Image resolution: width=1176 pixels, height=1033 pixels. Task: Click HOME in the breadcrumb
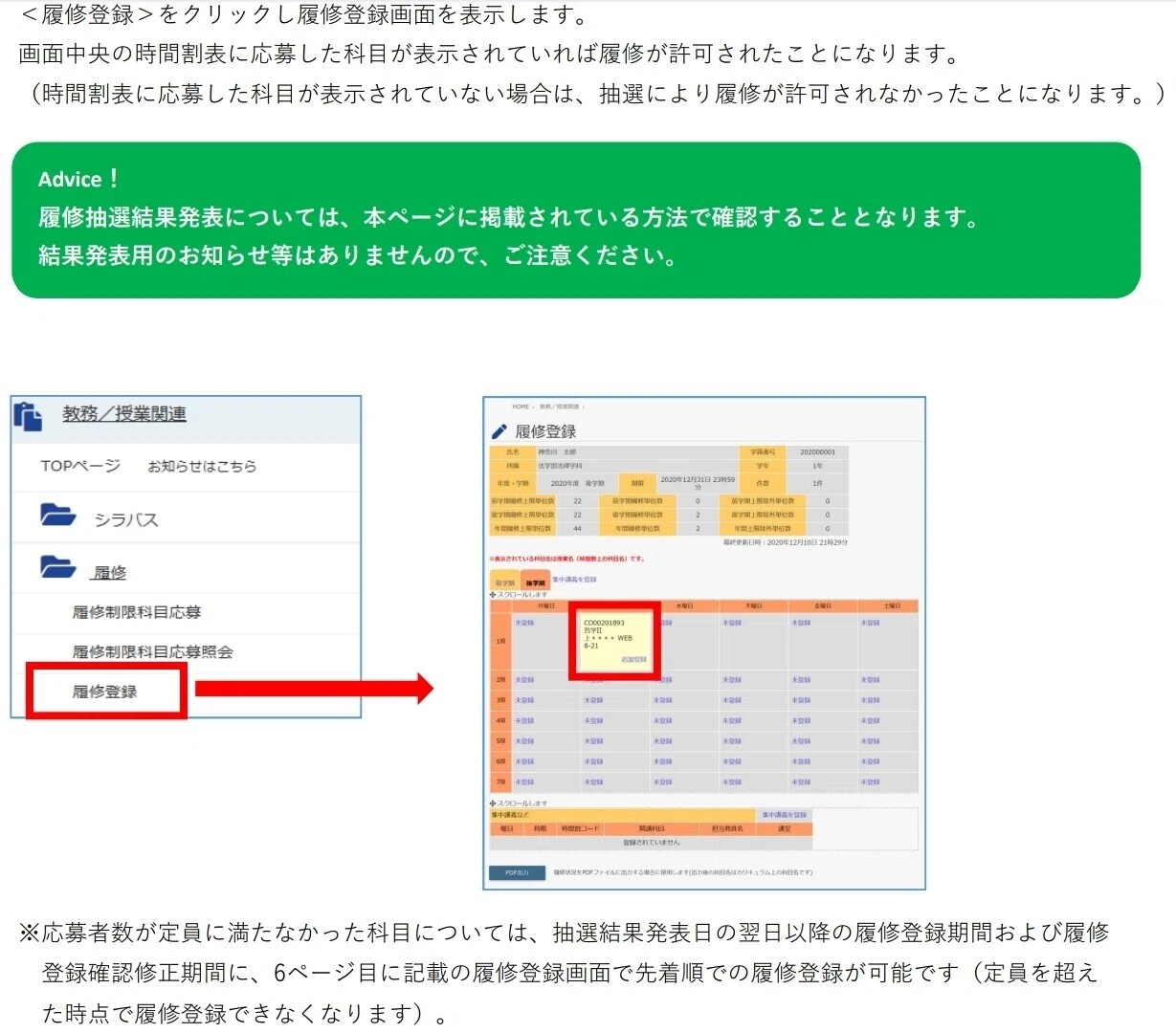point(521,407)
